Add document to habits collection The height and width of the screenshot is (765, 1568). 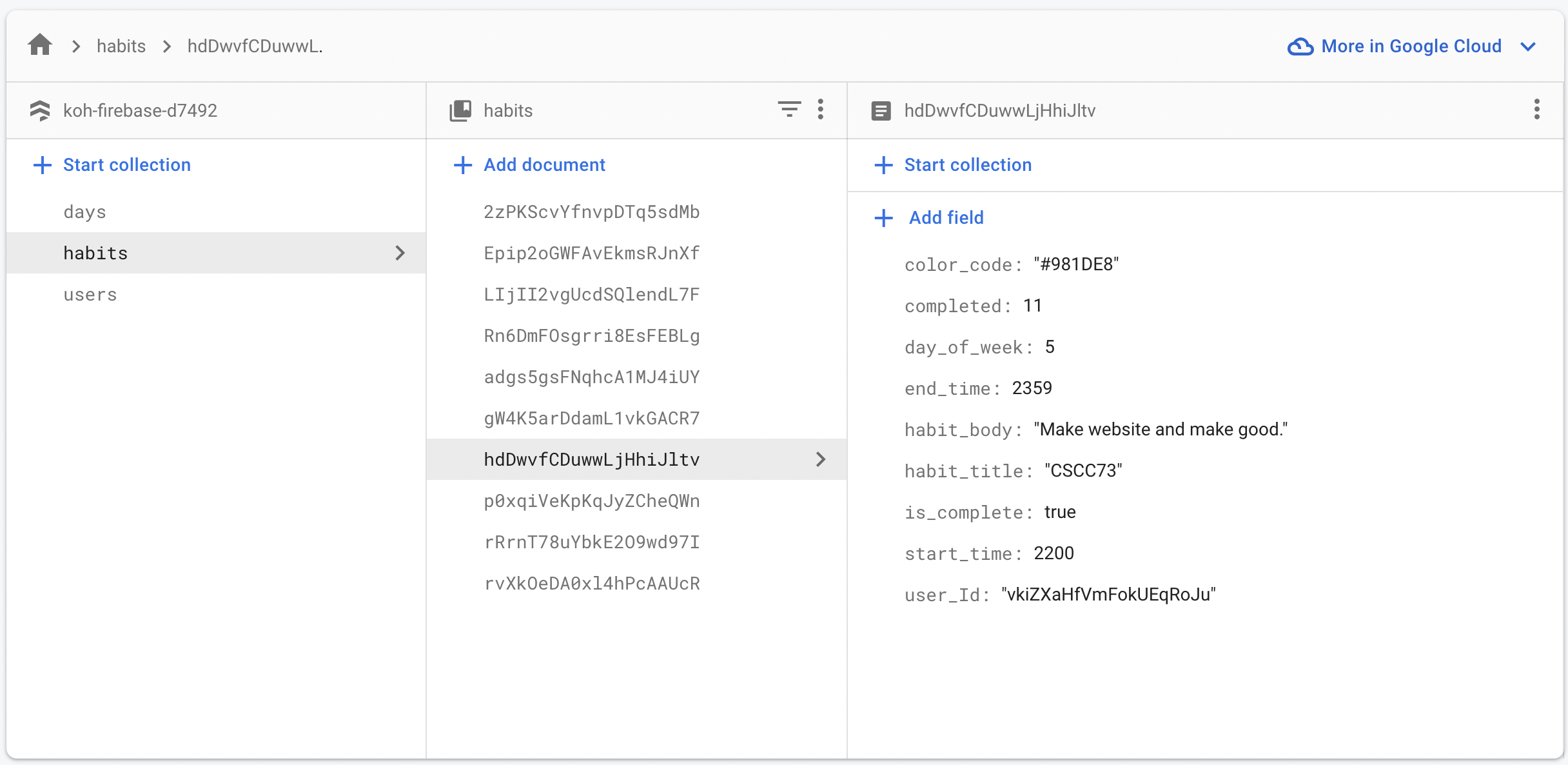point(530,165)
